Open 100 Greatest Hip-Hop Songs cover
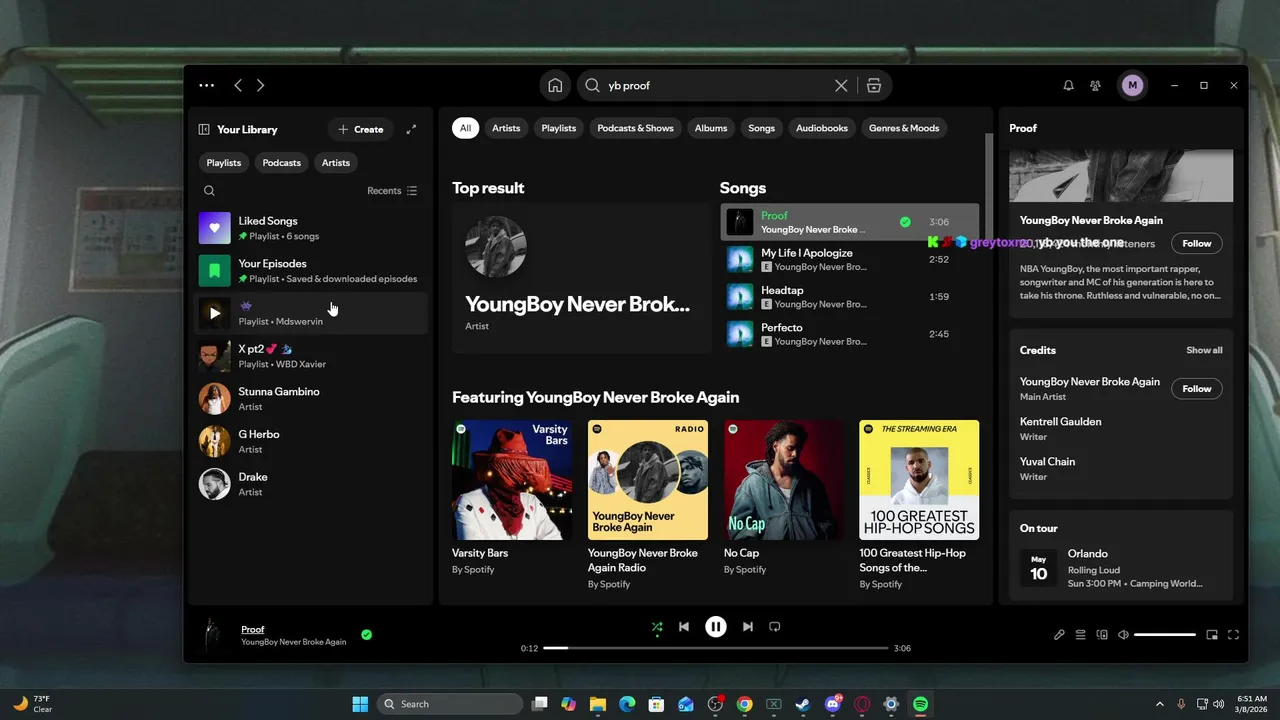The image size is (1280, 720). 919,480
